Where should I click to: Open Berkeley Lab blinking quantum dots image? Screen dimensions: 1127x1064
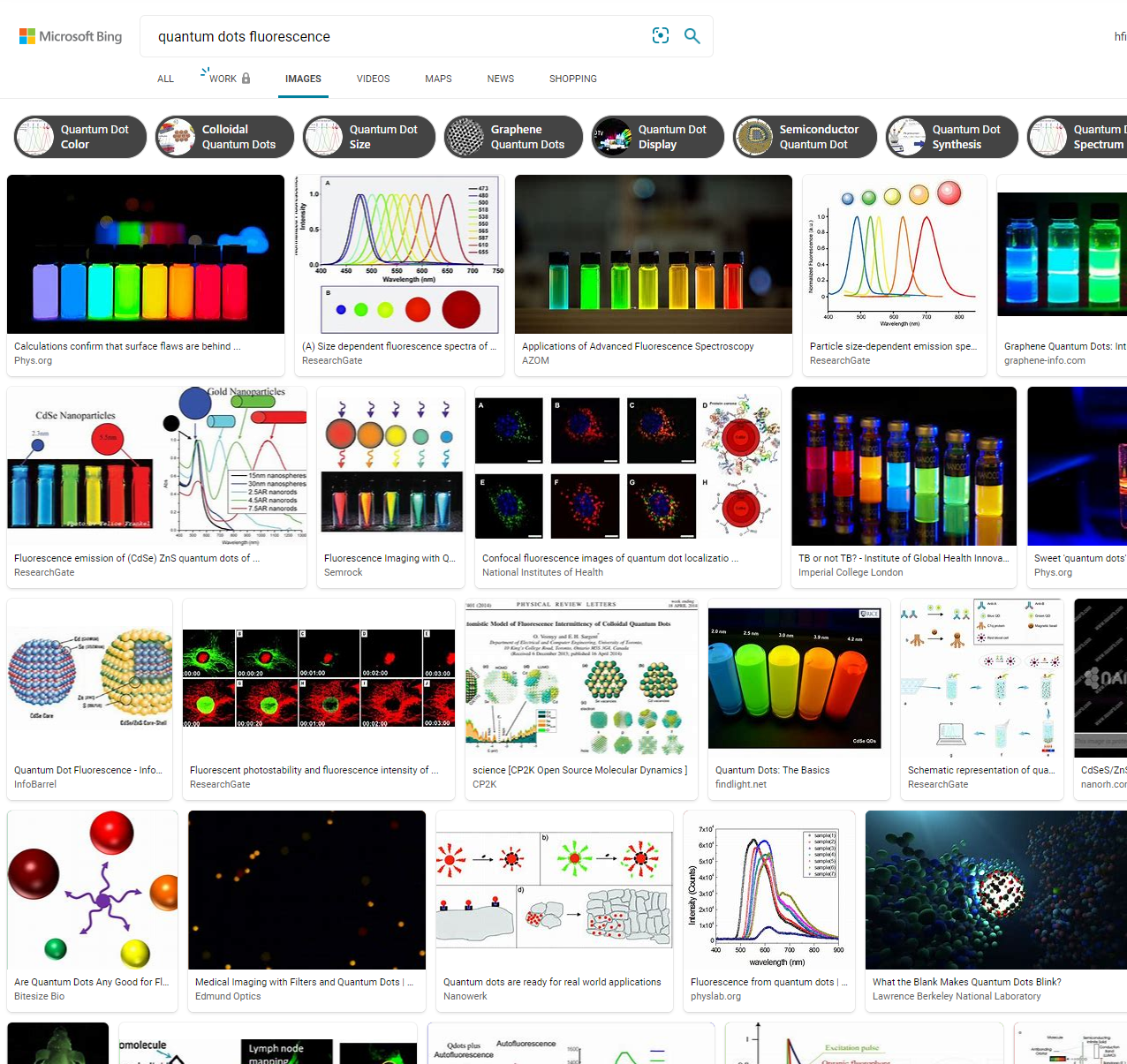[996, 890]
